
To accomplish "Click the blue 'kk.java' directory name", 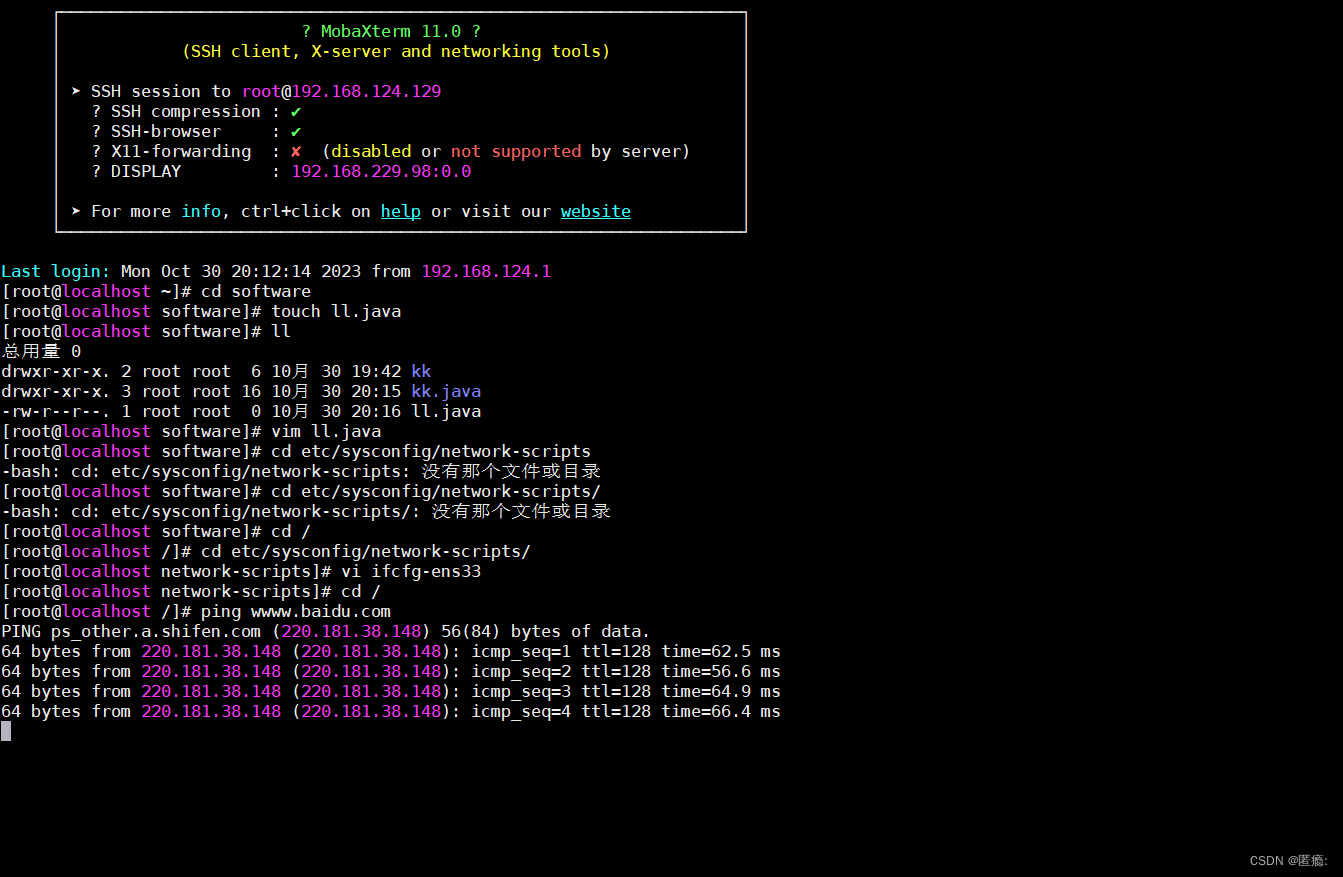I will tap(446, 391).
